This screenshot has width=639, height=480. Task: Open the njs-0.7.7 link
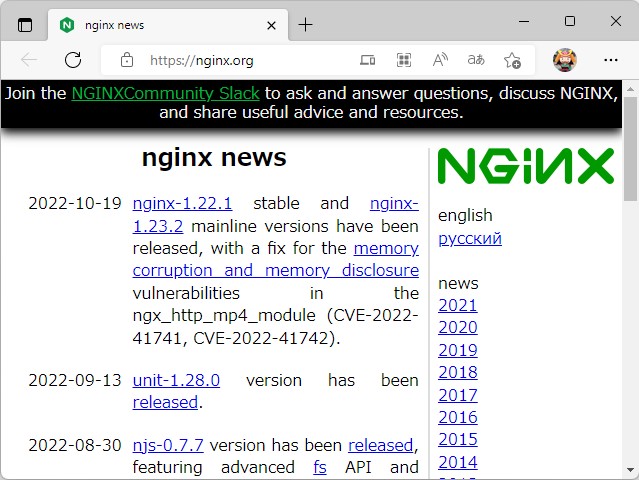coord(168,445)
